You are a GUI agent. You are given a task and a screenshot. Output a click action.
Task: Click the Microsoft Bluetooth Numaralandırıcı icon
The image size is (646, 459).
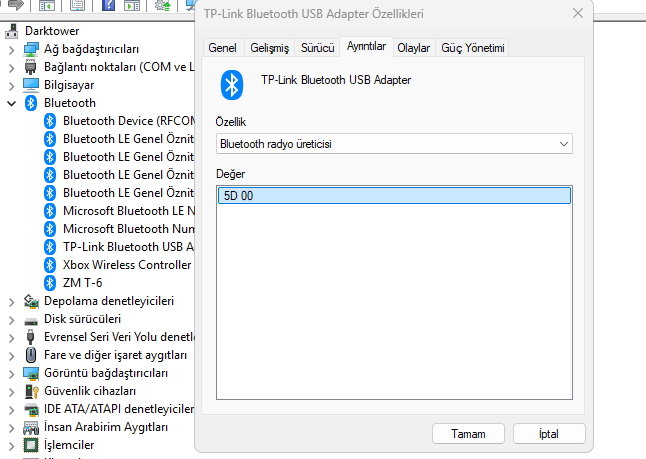50,229
